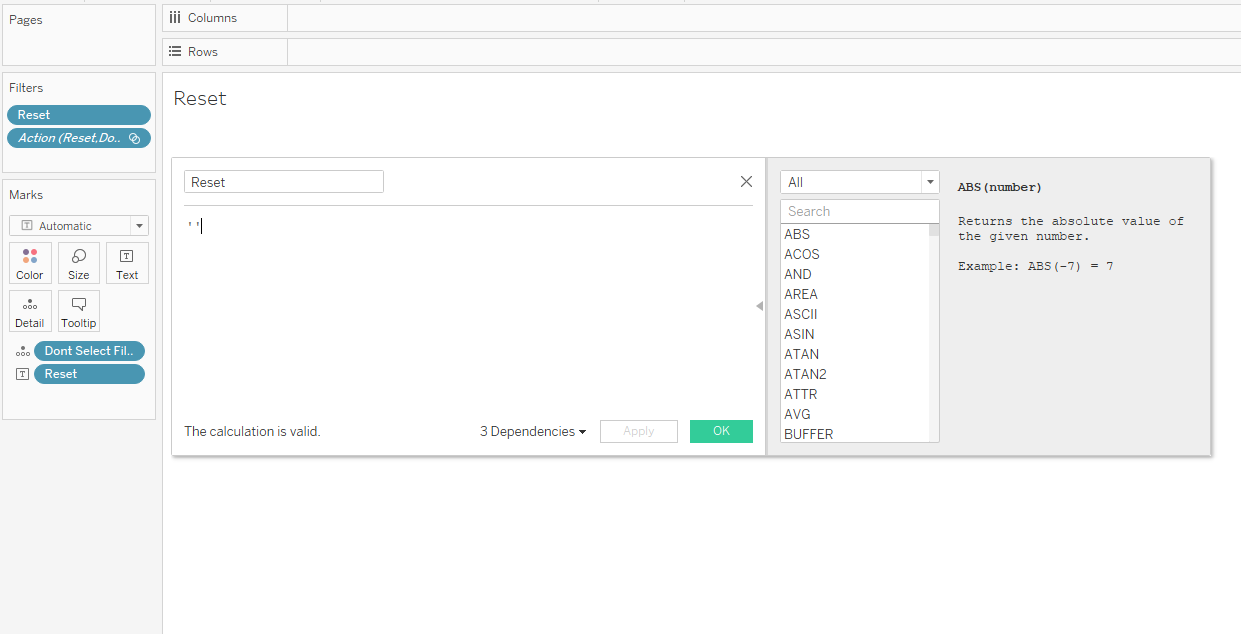Screen dimensions: 1241x634
Task: Click the Apply button
Action: tap(639, 431)
